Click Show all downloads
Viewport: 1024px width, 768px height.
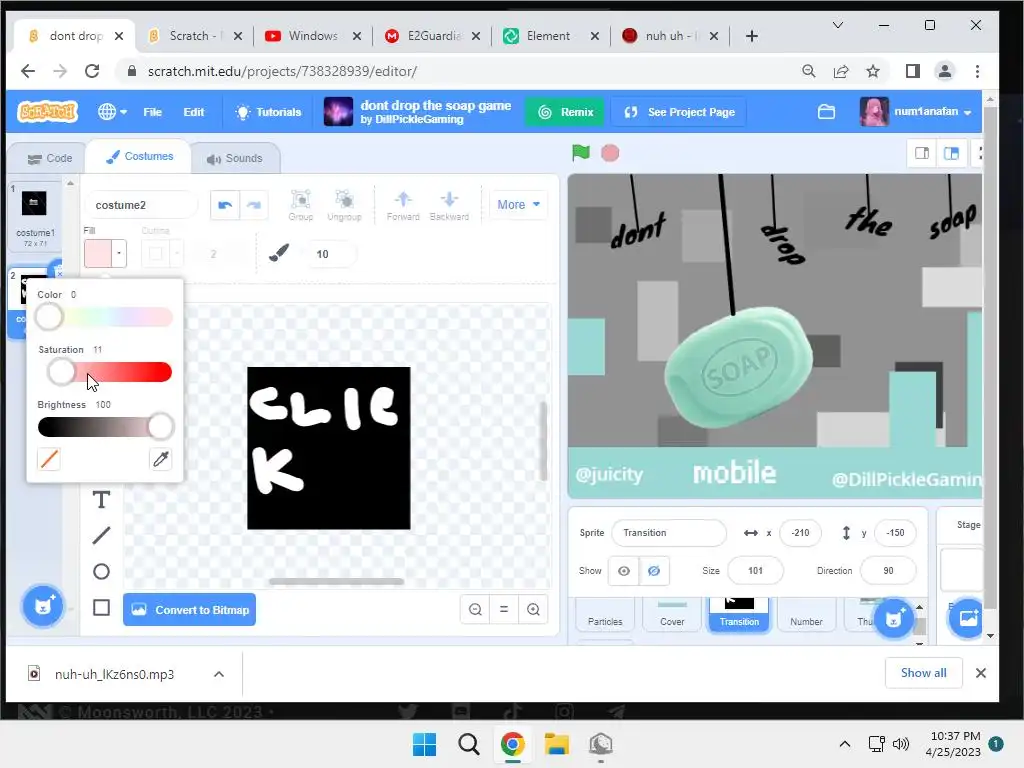click(x=923, y=673)
